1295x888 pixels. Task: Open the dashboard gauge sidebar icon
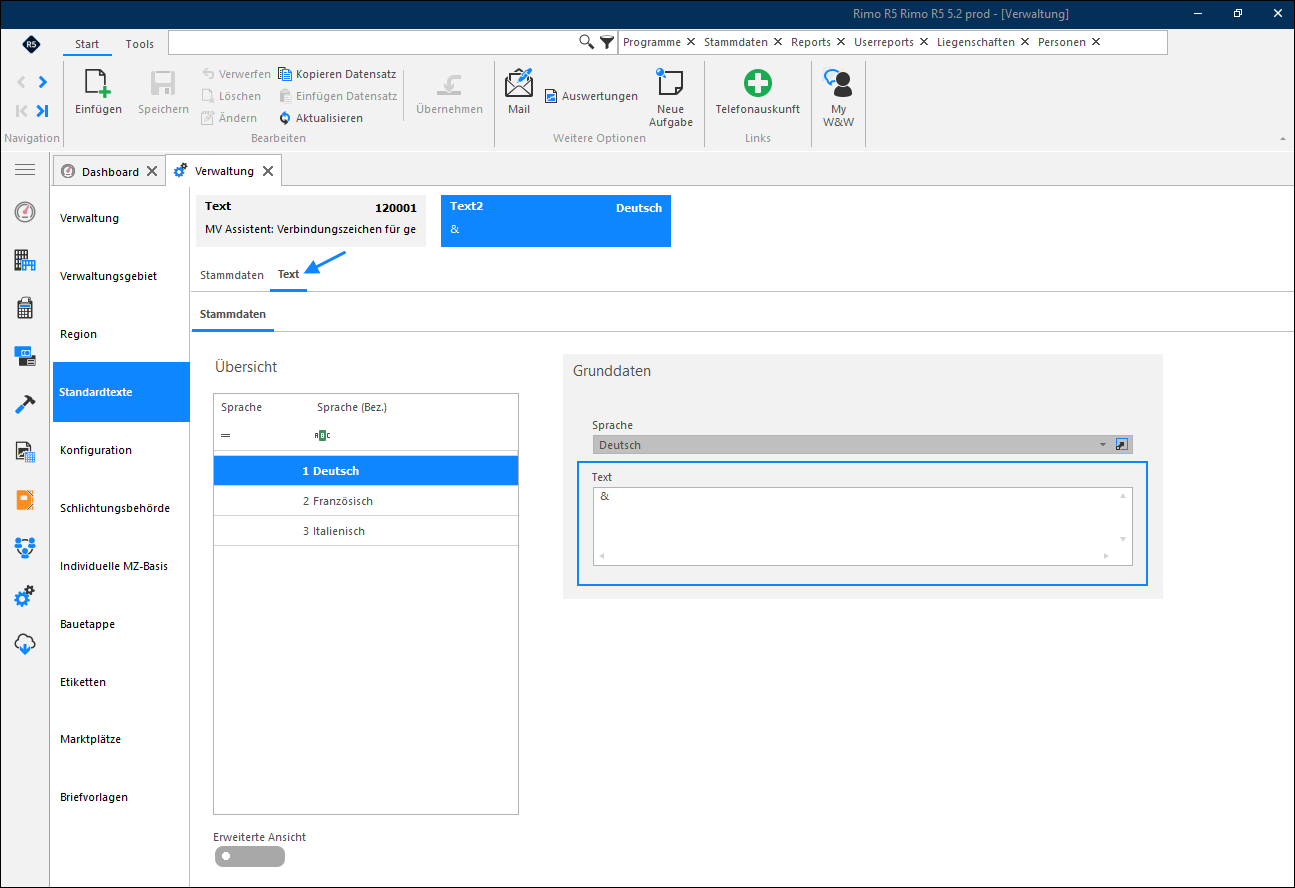pyautogui.click(x=25, y=212)
